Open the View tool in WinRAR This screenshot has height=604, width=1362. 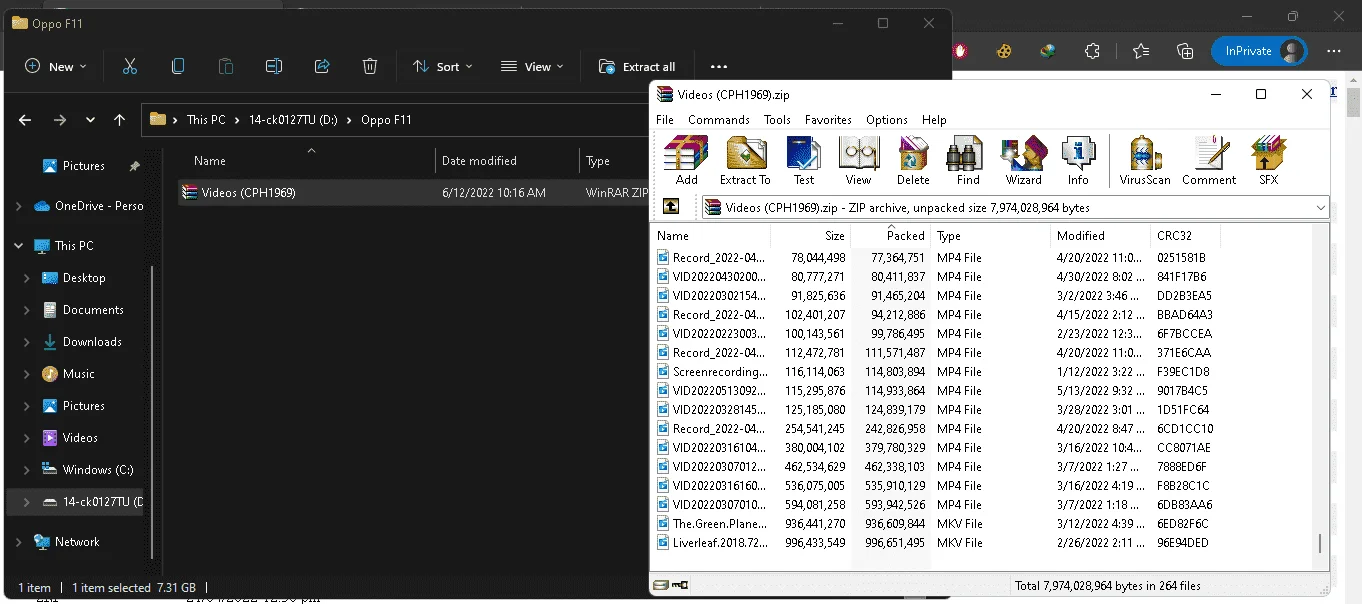pyautogui.click(x=858, y=160)
